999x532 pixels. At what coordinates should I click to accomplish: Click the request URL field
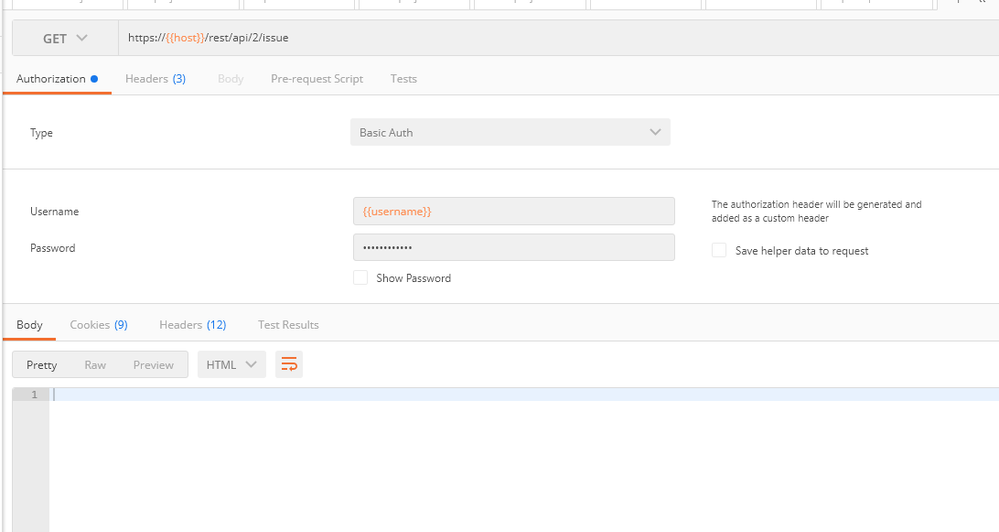tap(558, 38)
